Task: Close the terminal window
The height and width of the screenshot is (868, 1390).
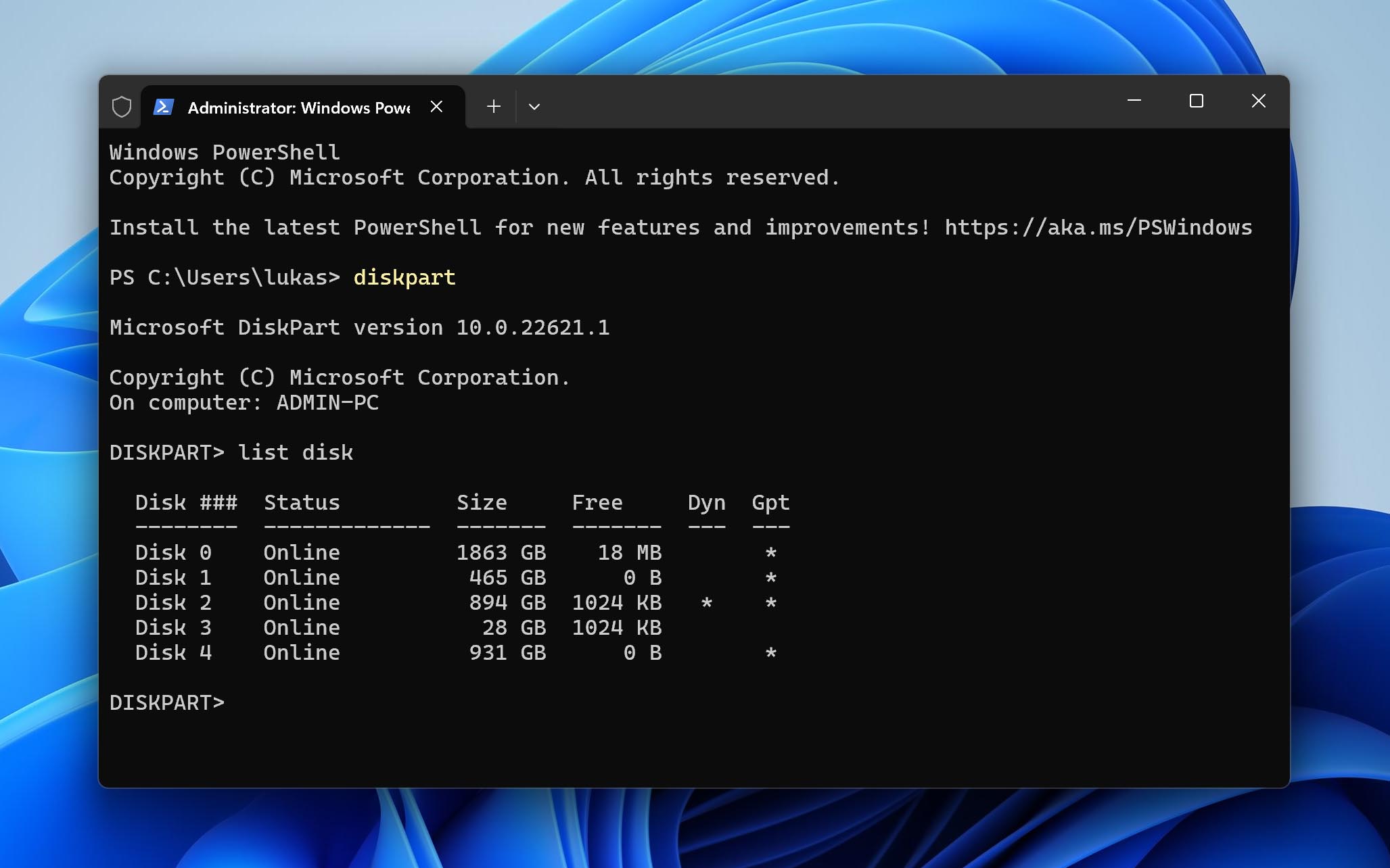Action: [1259, 101]
